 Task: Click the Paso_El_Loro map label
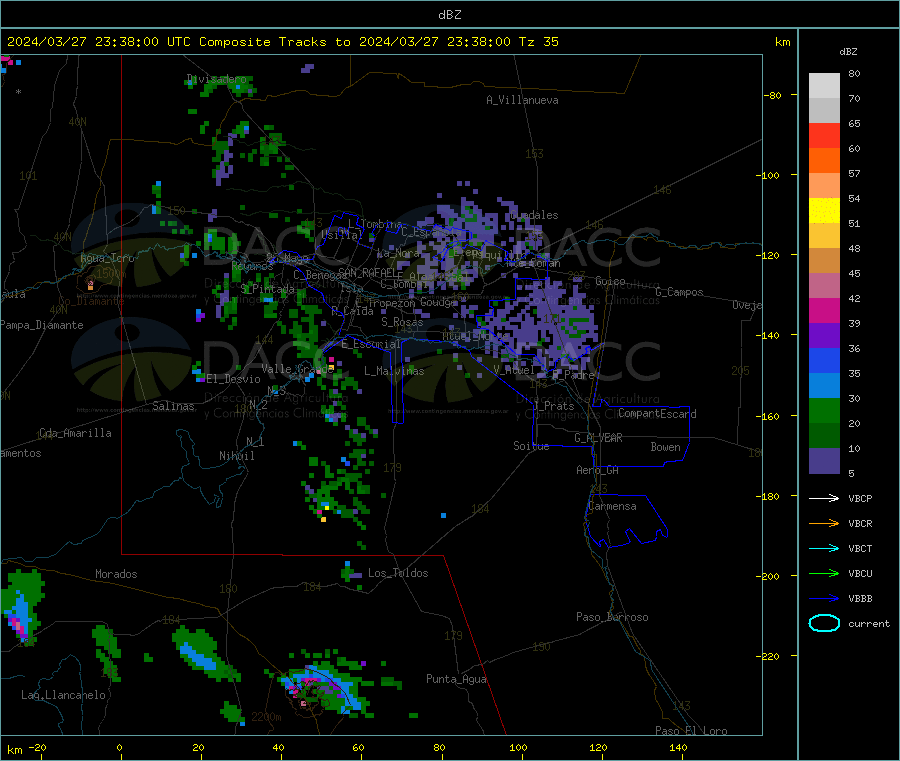(691, 731)
